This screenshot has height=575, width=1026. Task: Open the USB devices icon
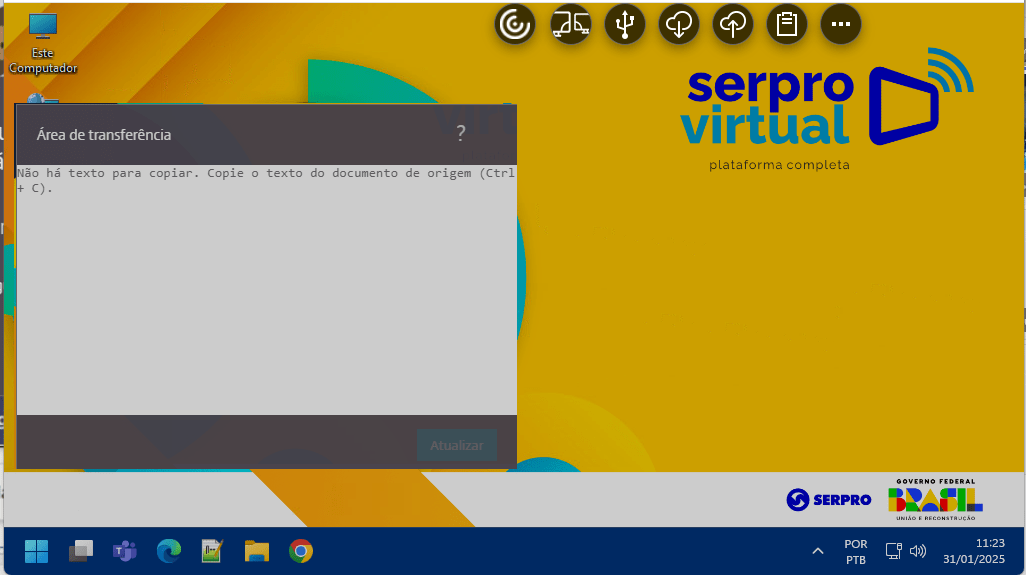click(625, 24)
